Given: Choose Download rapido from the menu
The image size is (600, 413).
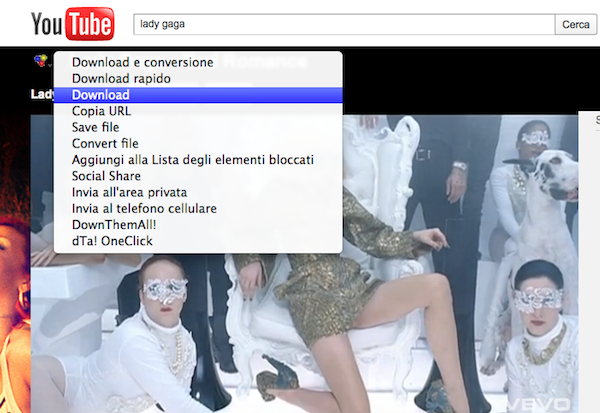Looking at the screenshot, I should (198, 78).
